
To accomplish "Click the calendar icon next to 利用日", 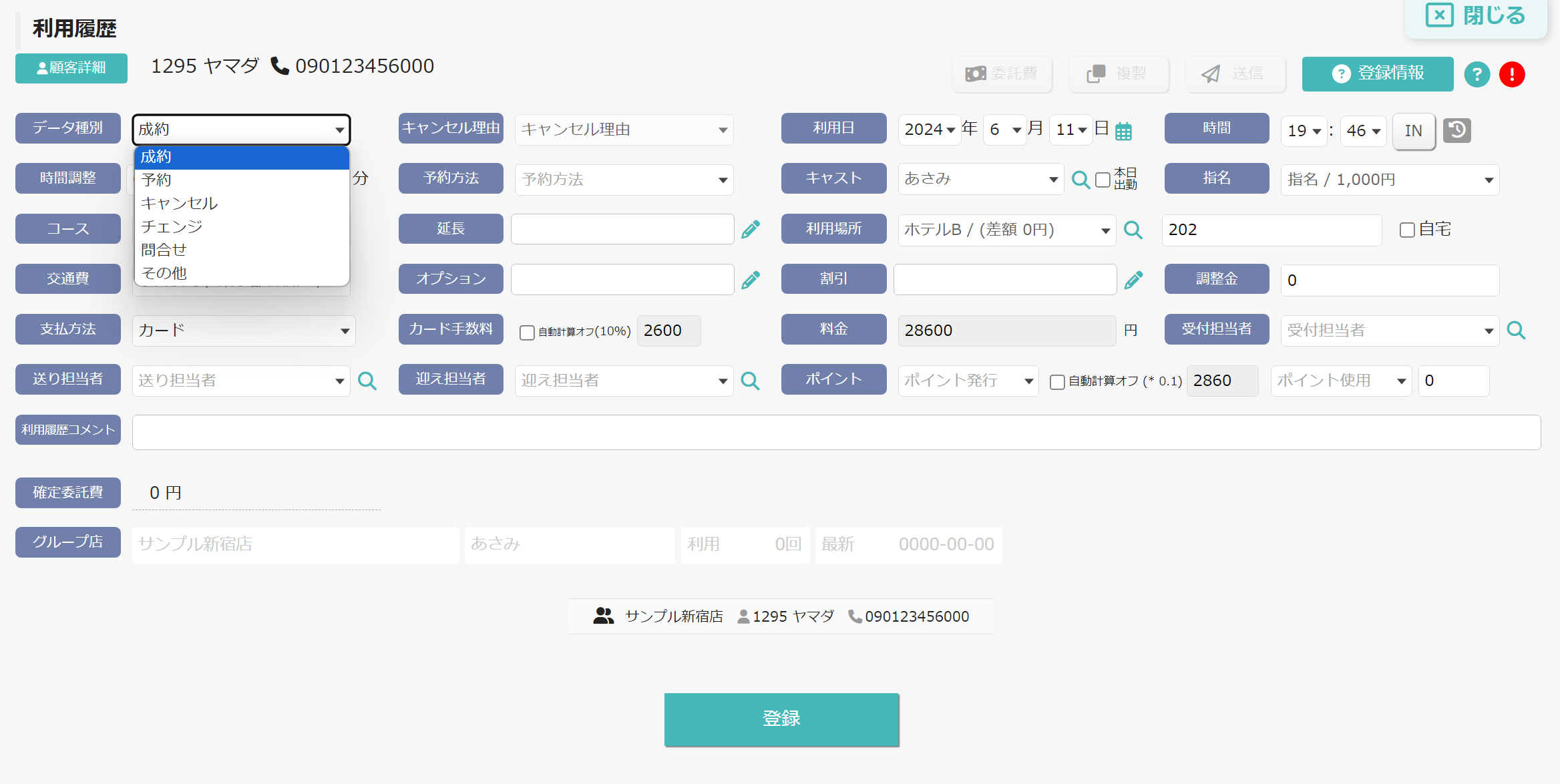I will (1123, 132).
